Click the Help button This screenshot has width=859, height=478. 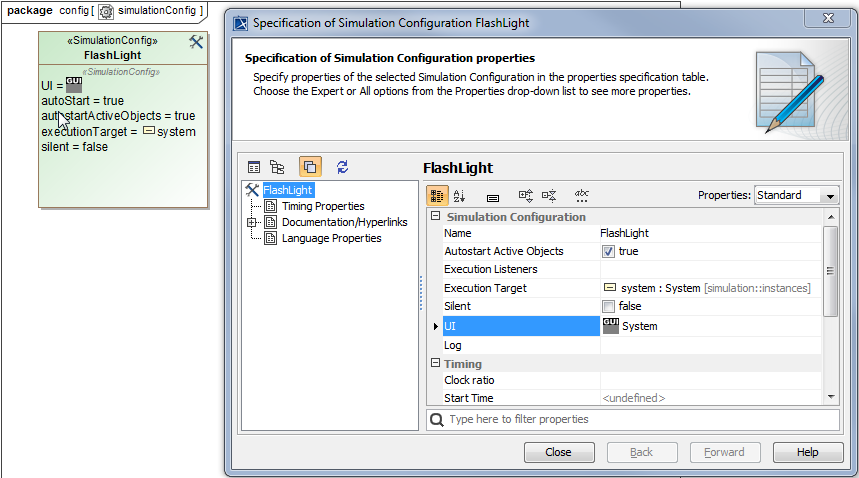pos(808,452)
